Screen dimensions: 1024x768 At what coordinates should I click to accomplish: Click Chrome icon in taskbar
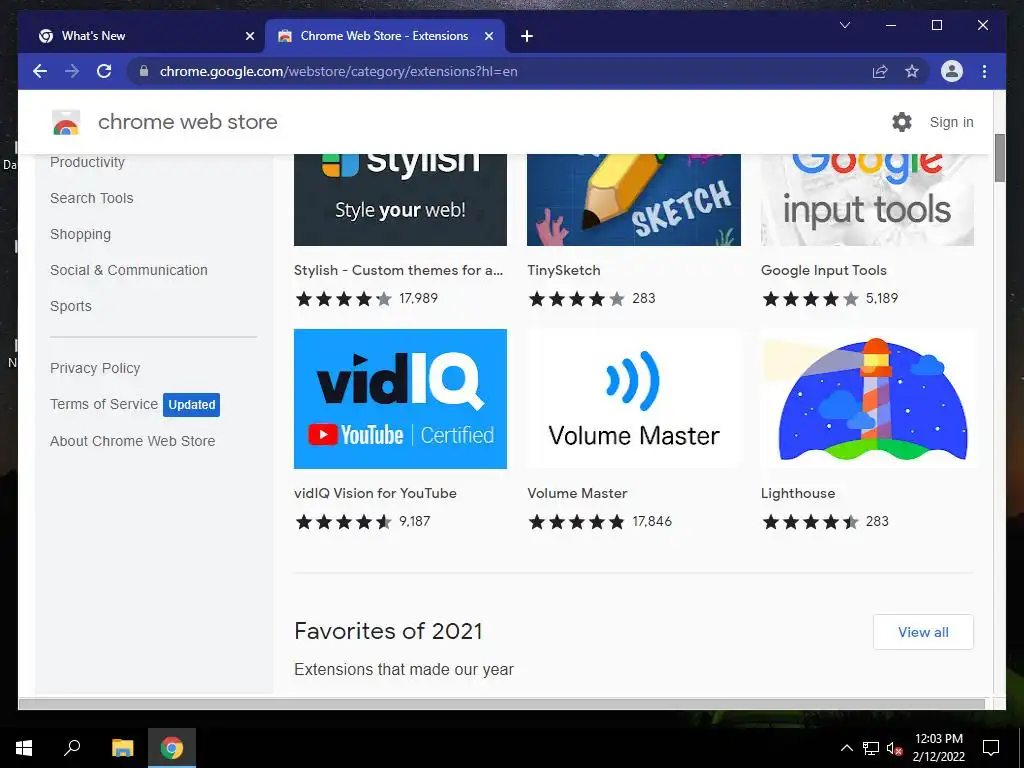point(172,748)
